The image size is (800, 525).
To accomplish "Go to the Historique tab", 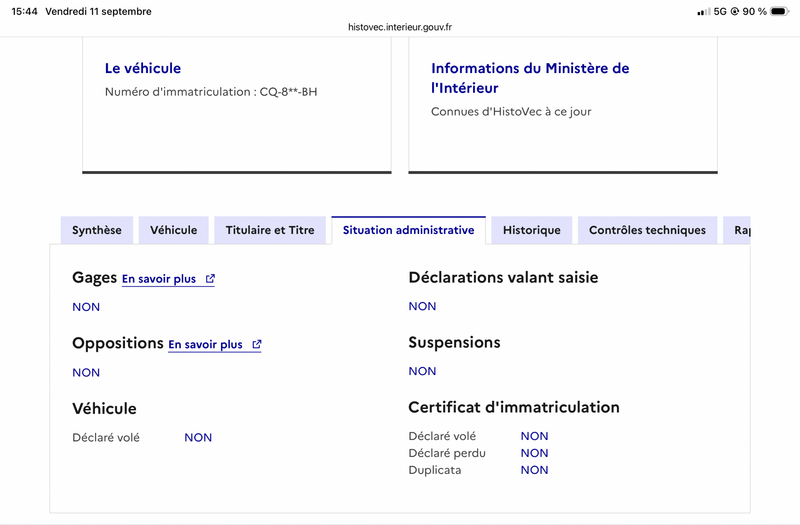I will 532,230.
